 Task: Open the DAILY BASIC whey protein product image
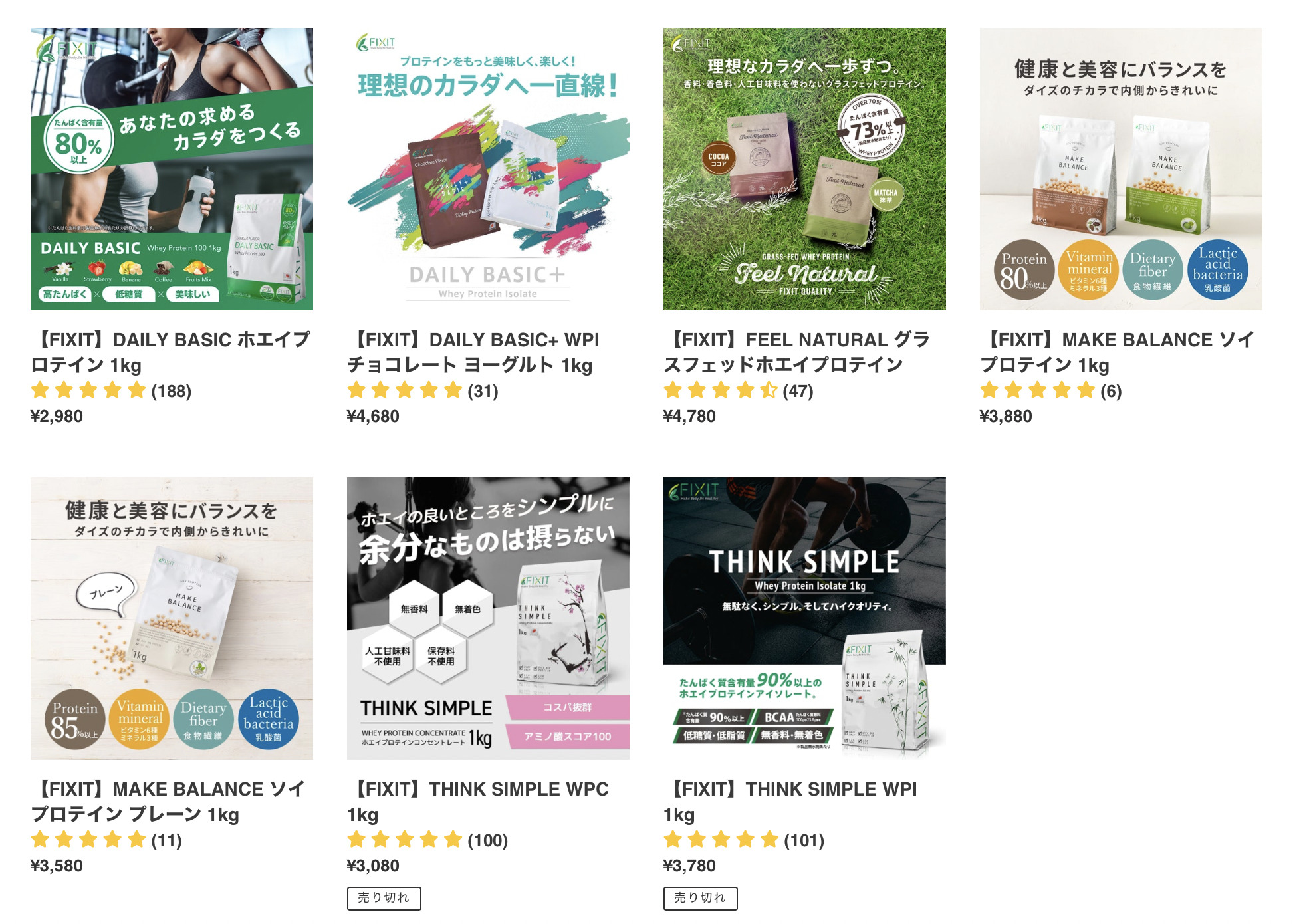point(172,169)
